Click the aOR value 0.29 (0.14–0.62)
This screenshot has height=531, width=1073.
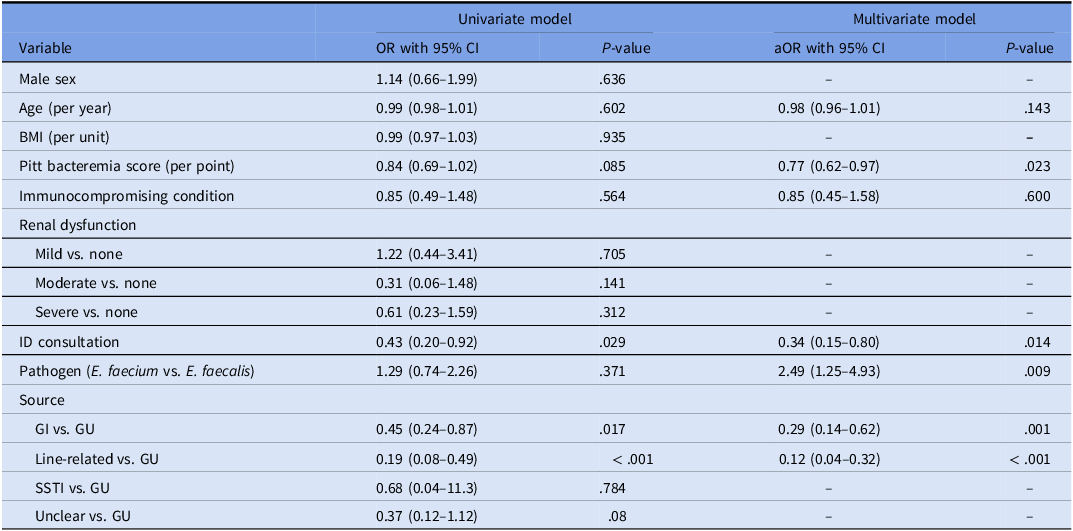829,430
